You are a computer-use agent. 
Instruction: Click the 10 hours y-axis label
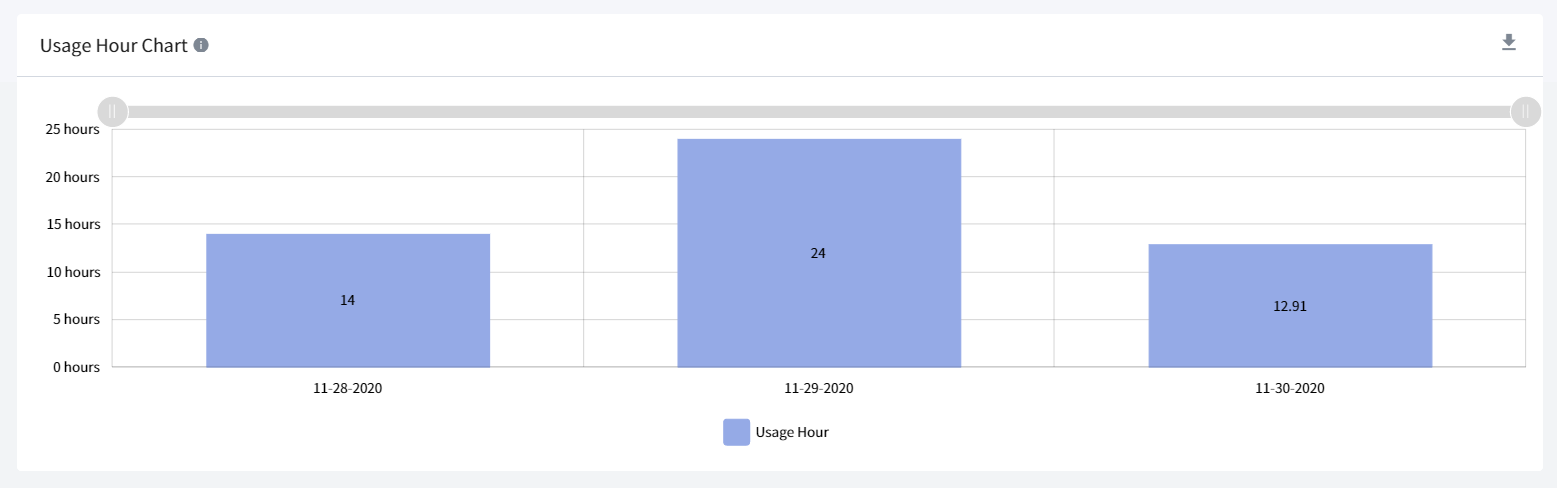coord(73,272)
